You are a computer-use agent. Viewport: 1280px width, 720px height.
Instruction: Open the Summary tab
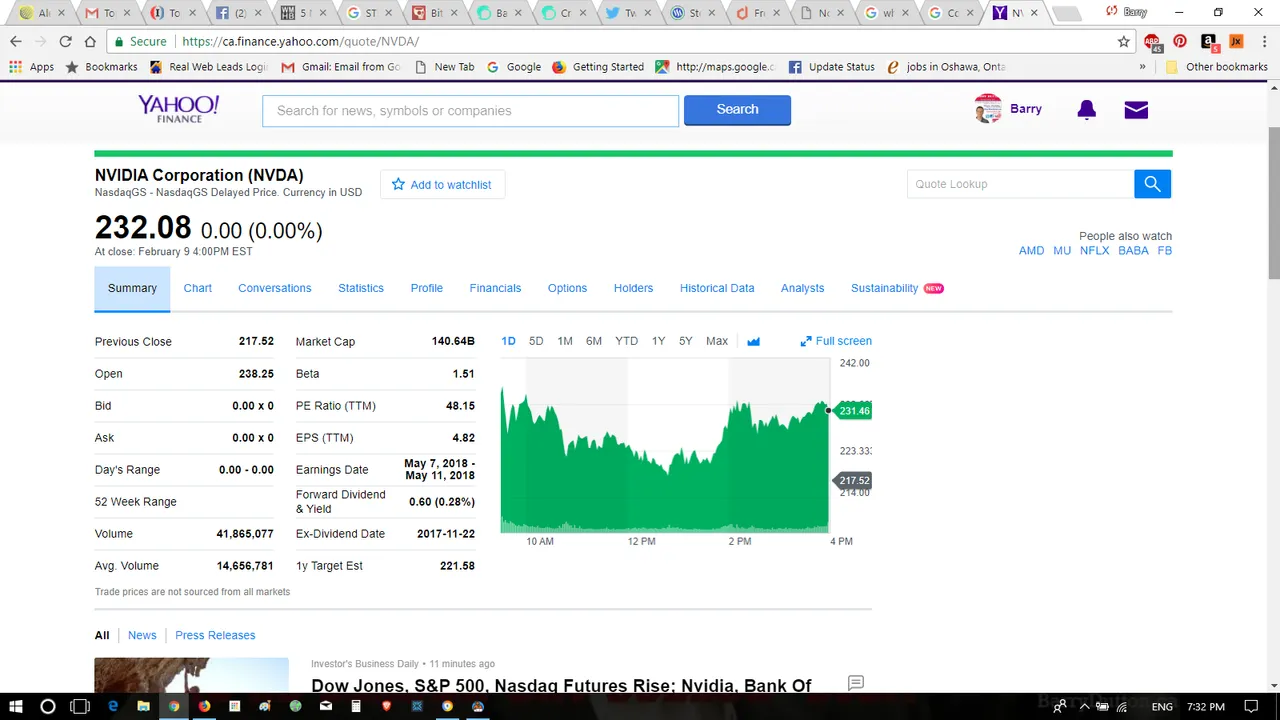pos(132,288)
